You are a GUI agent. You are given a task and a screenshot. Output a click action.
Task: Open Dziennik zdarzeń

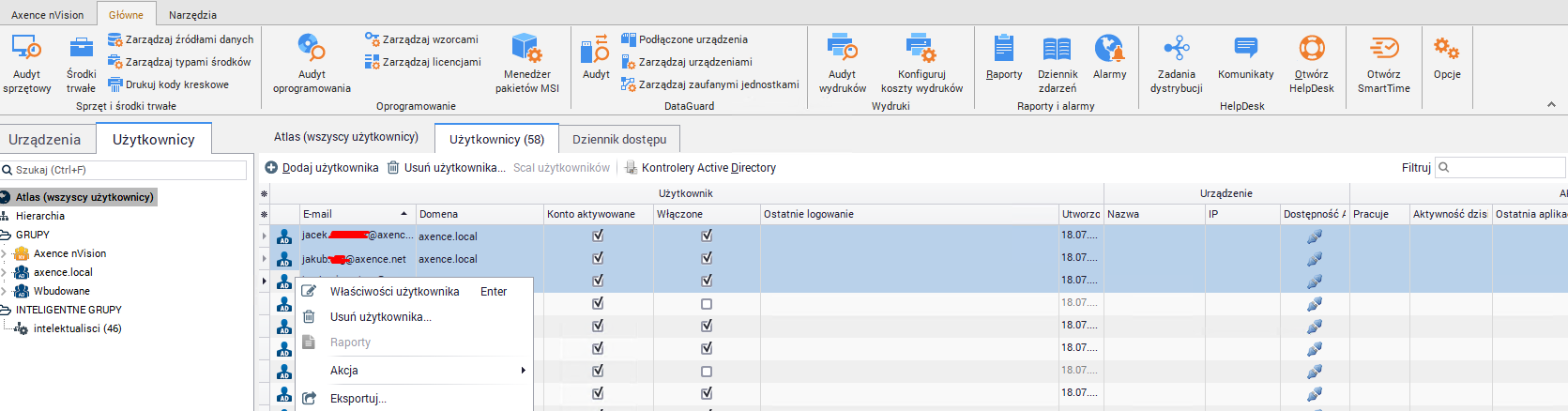click(x=1058, y=64)
